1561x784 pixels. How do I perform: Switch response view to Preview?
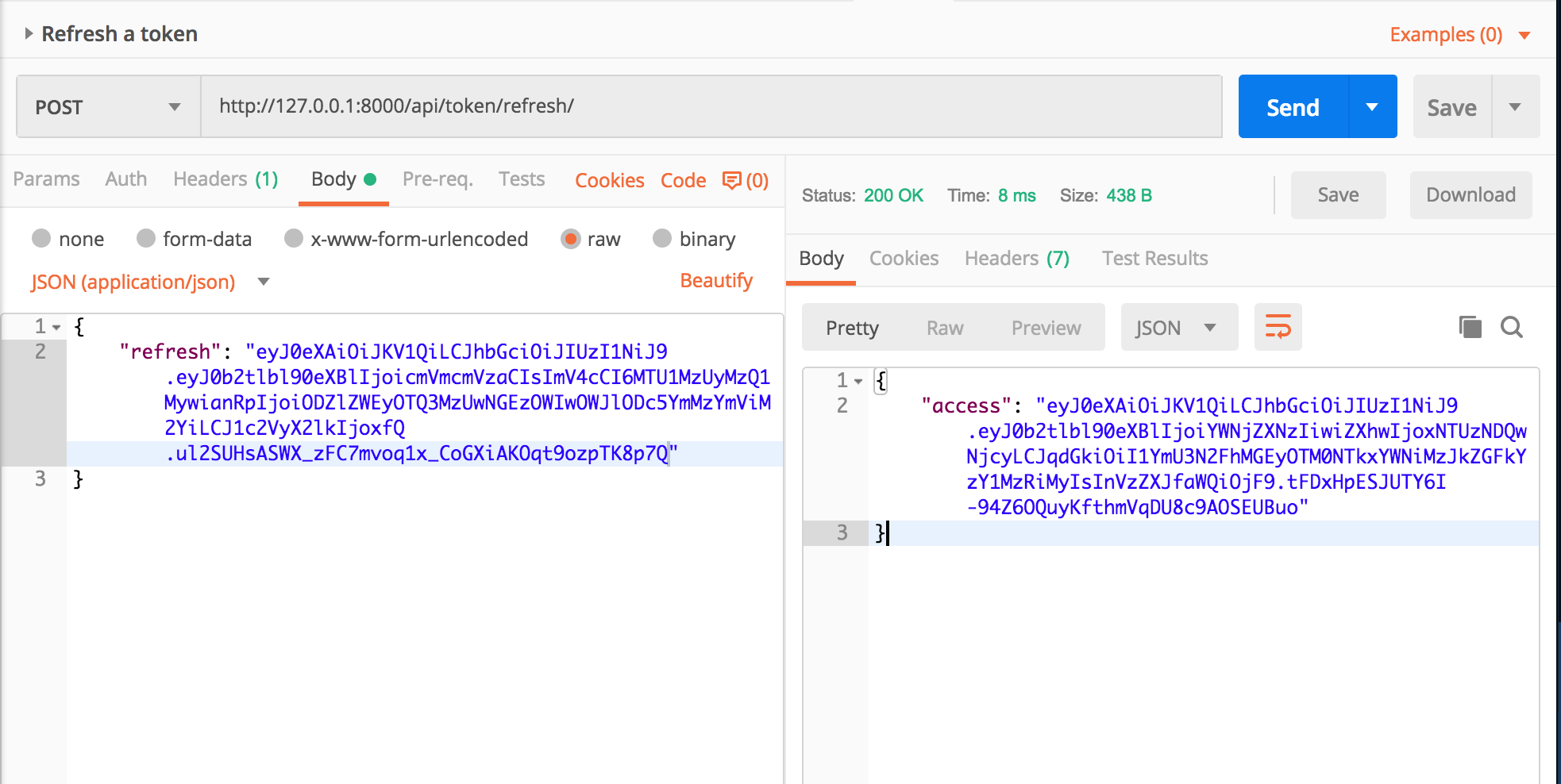[x=1046, y=328]
